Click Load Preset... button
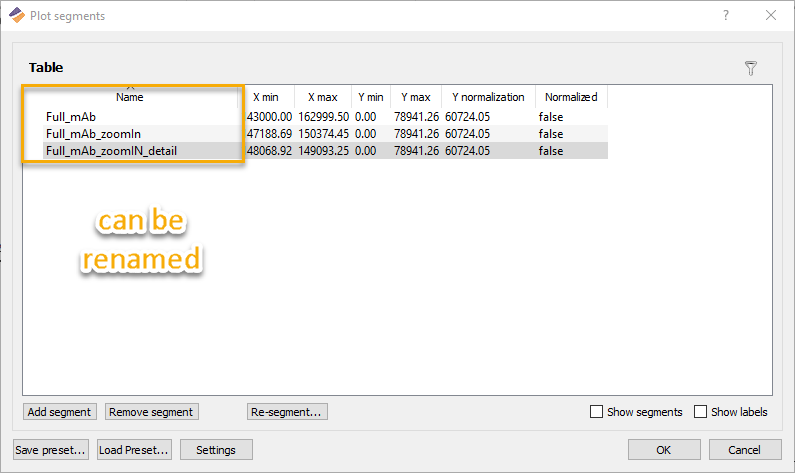The height and width of the screenshot is (473, 795). coord(134,450)
